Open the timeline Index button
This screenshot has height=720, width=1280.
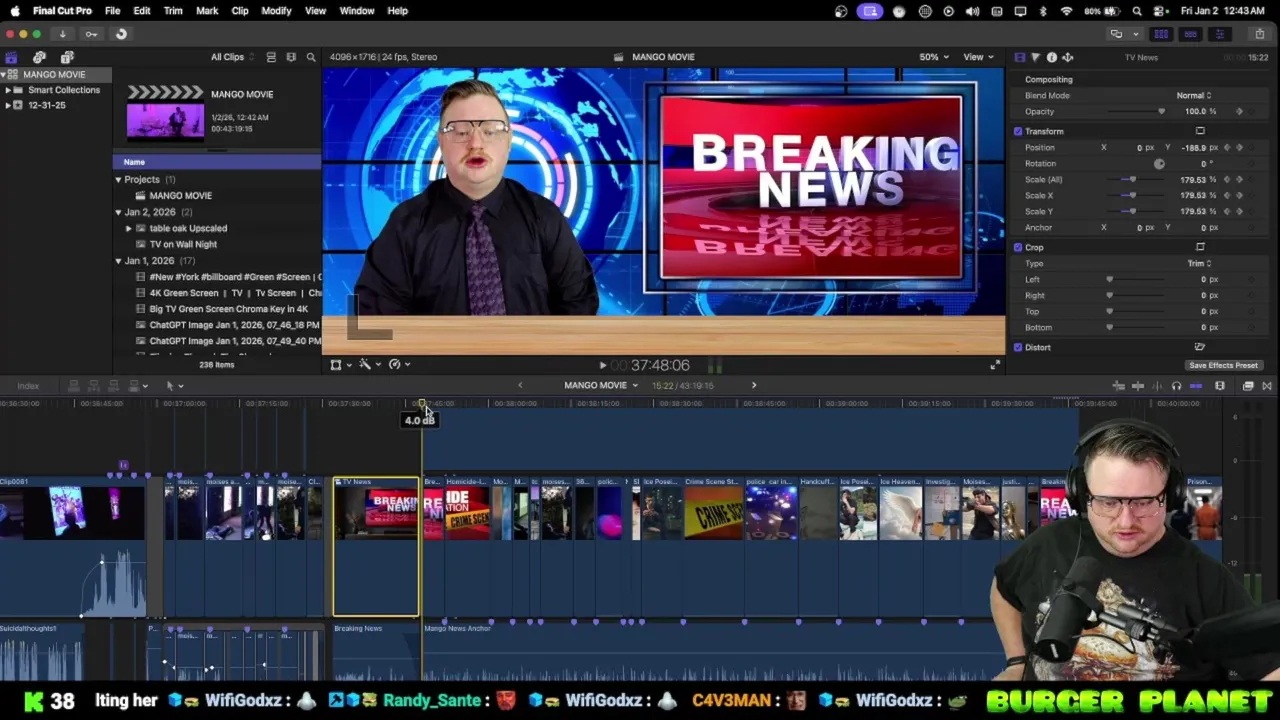[x=28, y=386]
